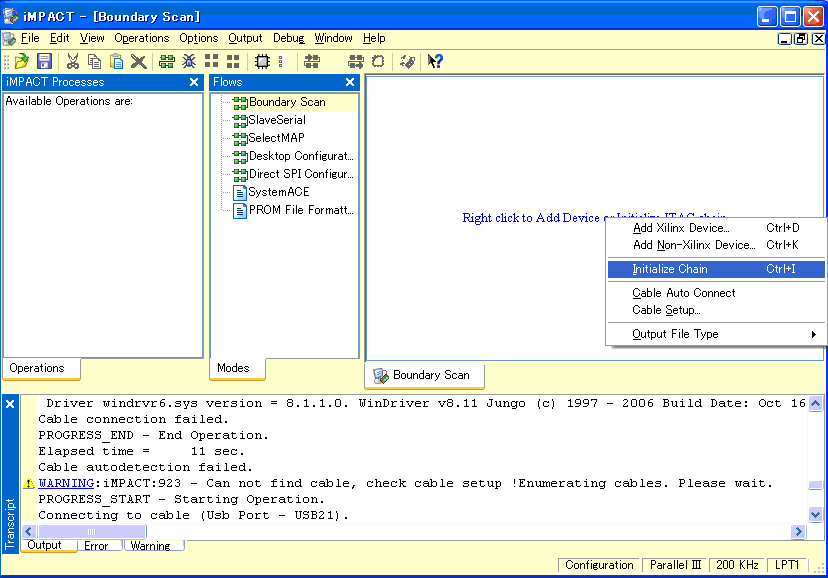
Task: Click the Cut scissors icon
Action: click(72, 62)
